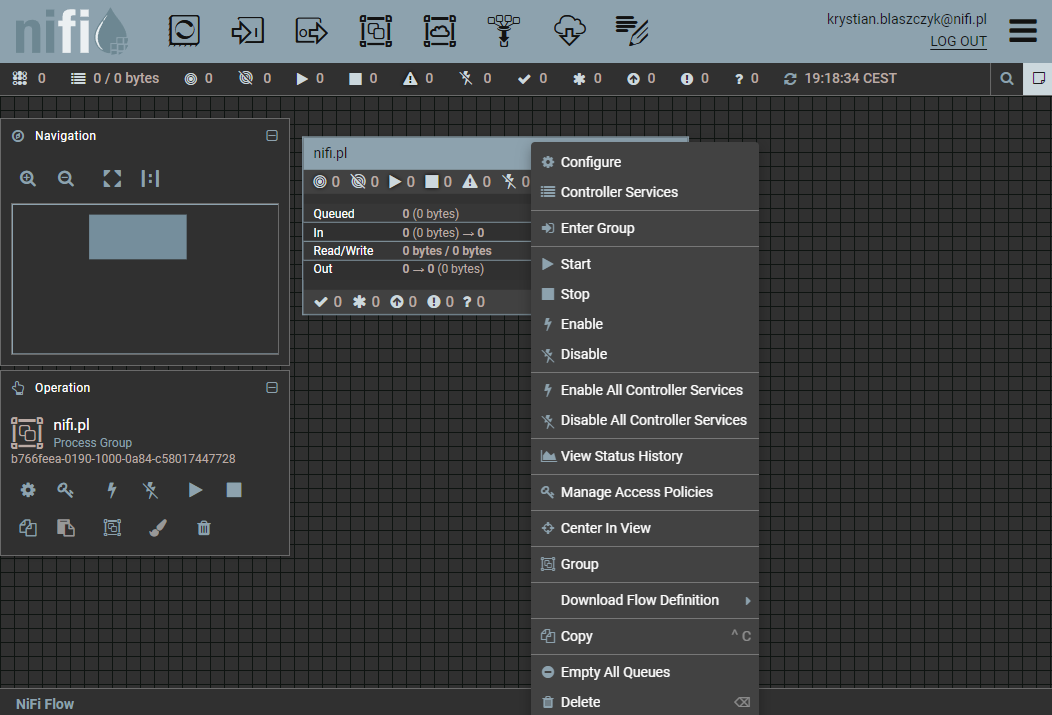
Task: Click the '0 / 0 bytes' queued status text
Action: tap(126, 78)
